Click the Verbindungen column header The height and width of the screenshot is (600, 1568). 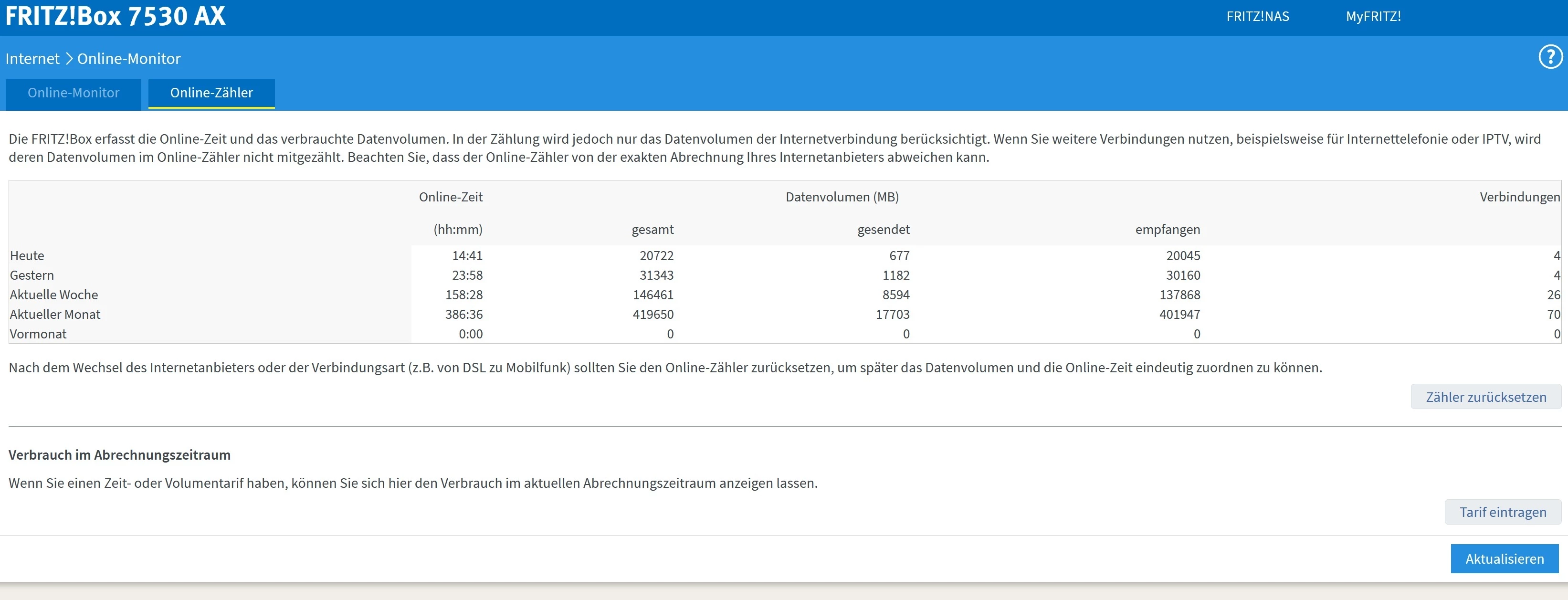click(1519, 197)
